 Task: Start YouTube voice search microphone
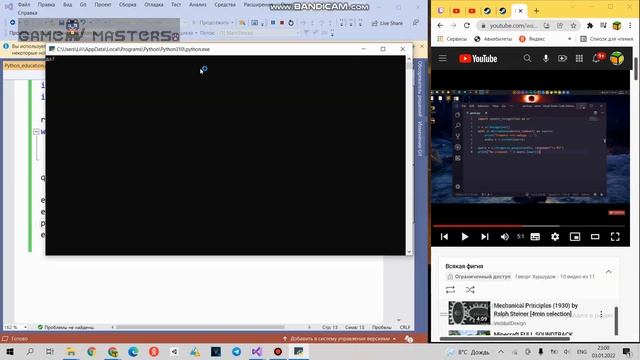tap(545, 58)
